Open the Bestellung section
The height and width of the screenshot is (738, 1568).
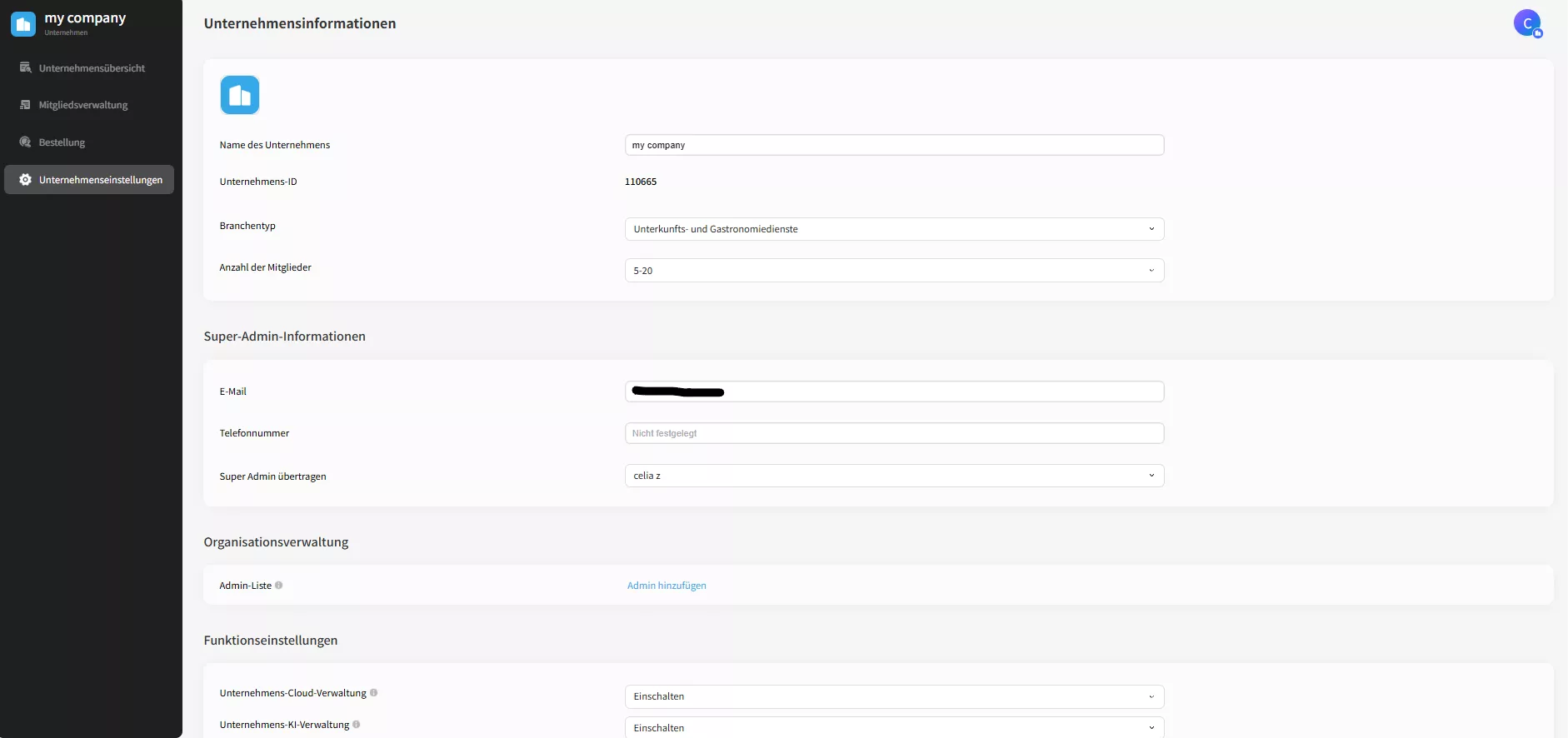[89, 142]
